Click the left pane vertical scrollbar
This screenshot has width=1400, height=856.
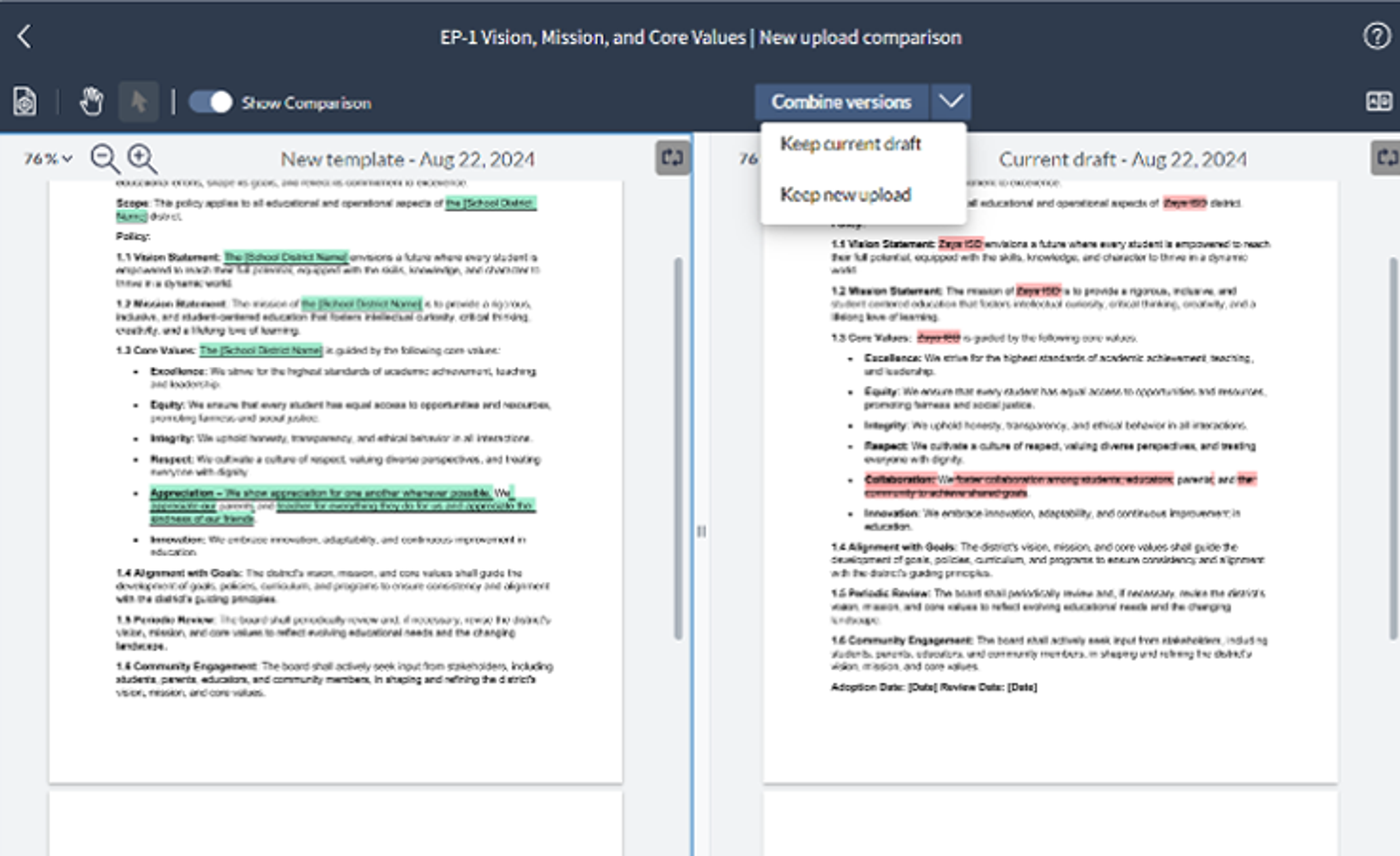(x=678, y=449)
